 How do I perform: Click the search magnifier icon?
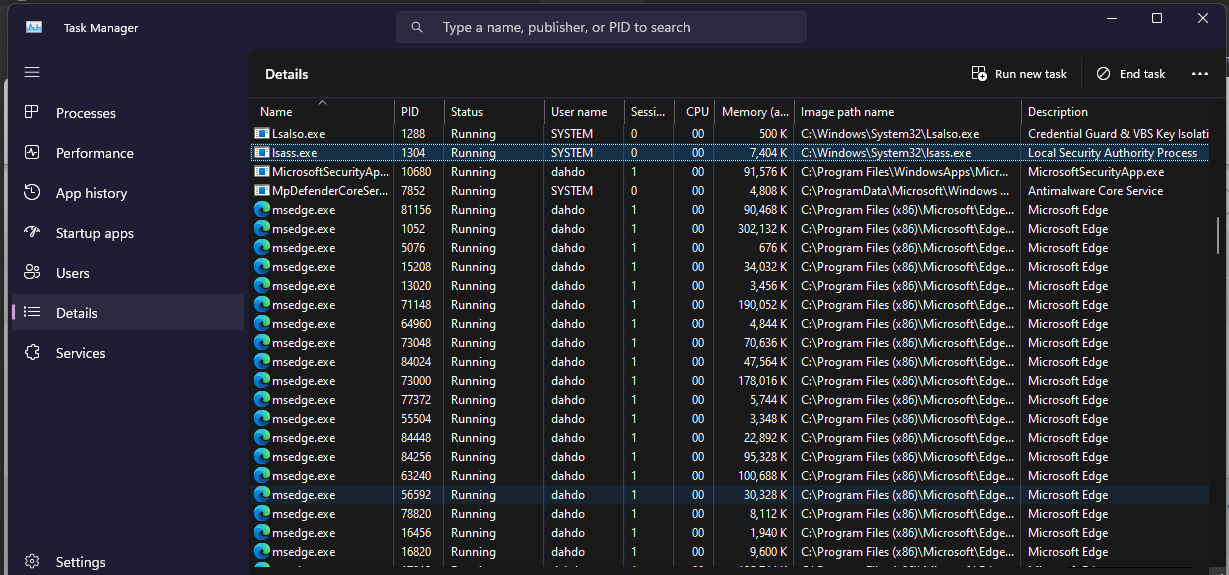click(x=418, y=27)
